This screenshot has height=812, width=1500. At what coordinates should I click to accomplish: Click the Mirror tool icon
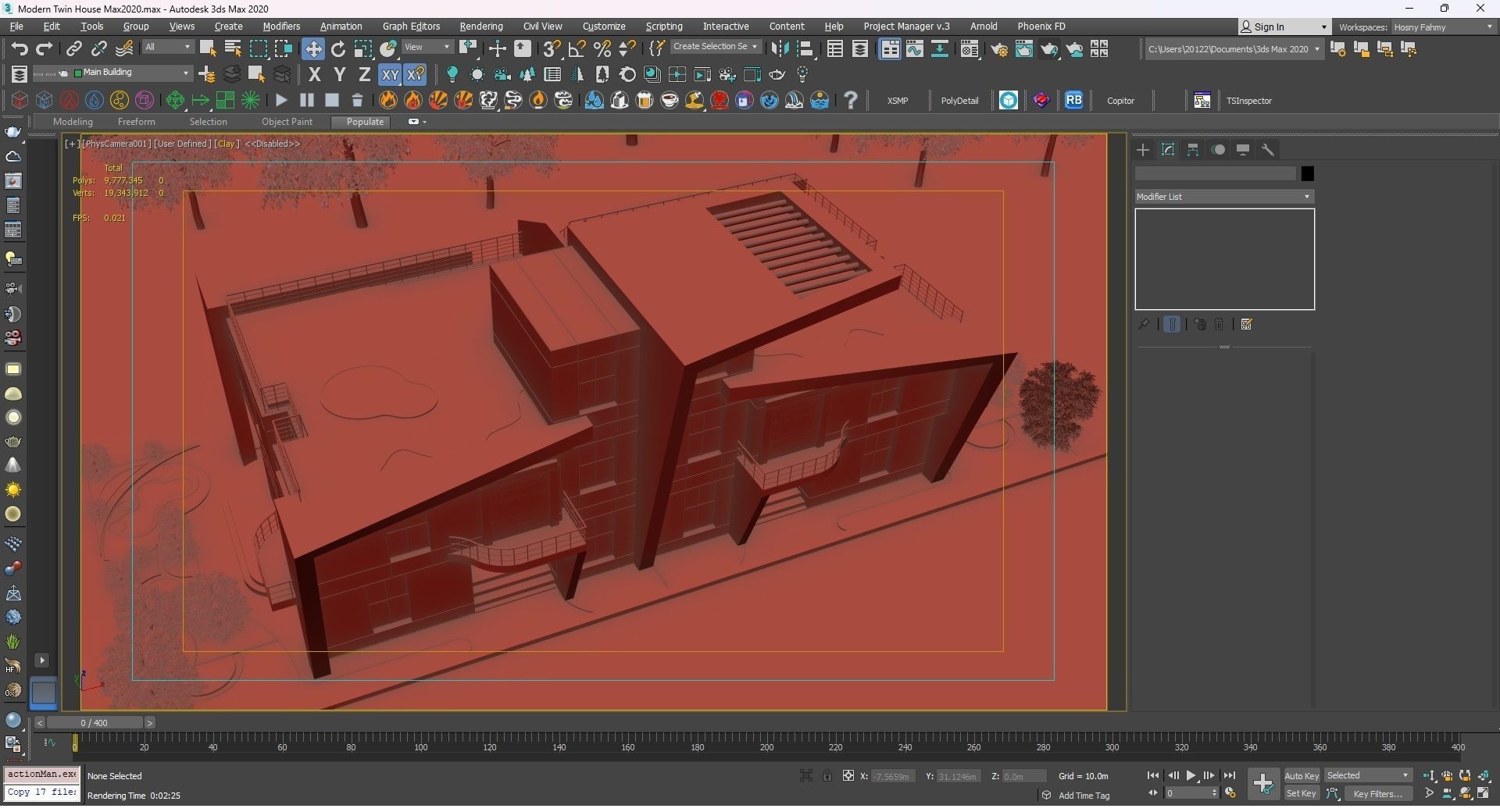(x=779, y=49)
